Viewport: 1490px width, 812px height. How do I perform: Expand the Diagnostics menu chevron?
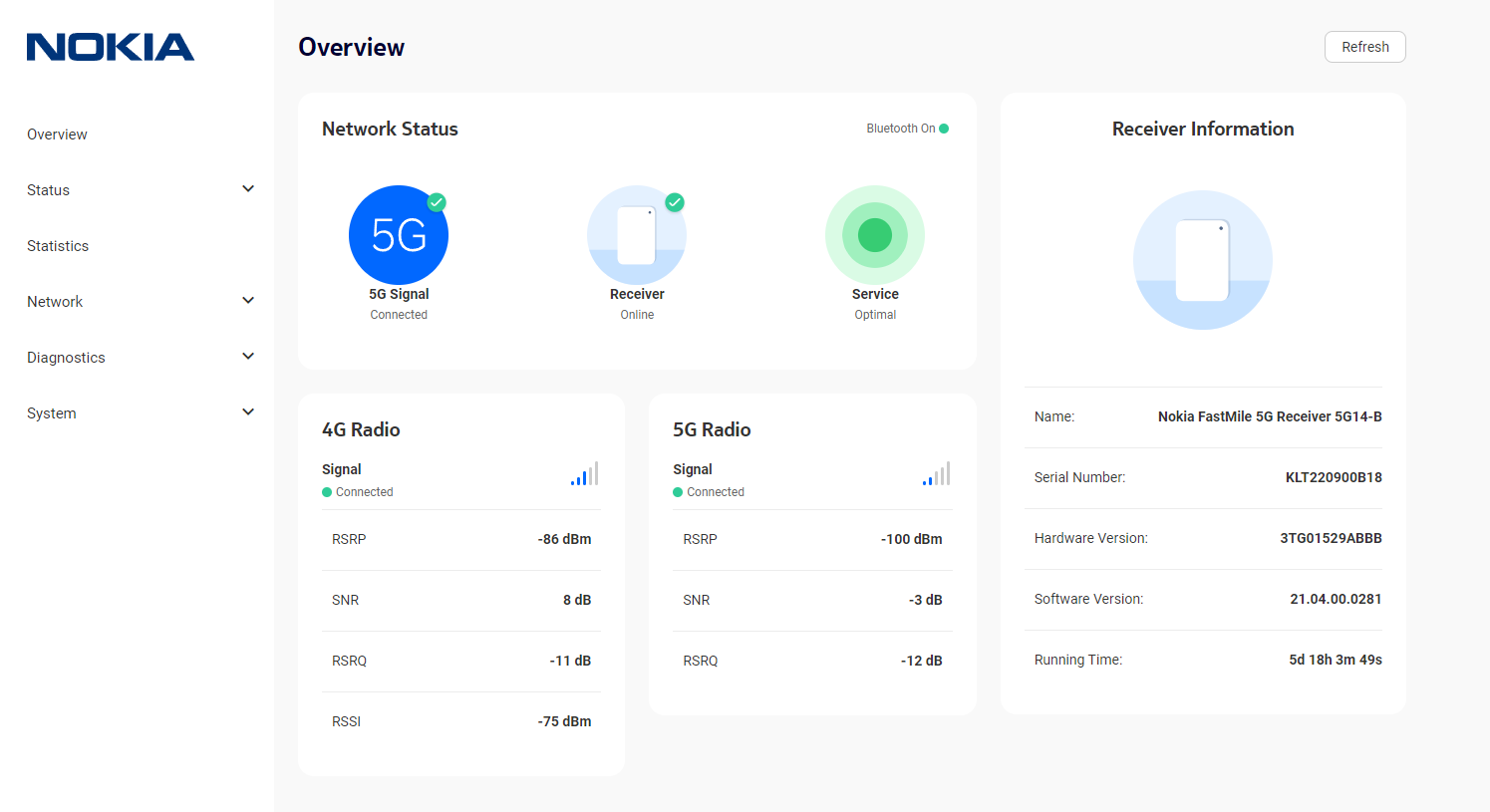(x=248, y=357)
